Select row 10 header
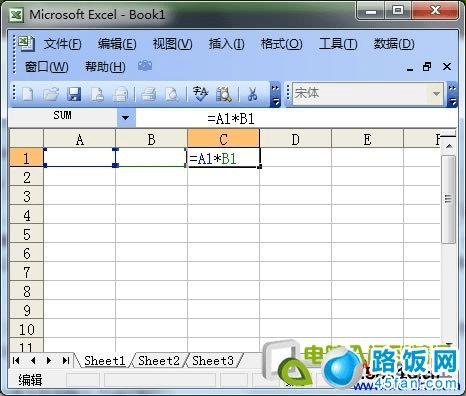 [x=26, y=329]
